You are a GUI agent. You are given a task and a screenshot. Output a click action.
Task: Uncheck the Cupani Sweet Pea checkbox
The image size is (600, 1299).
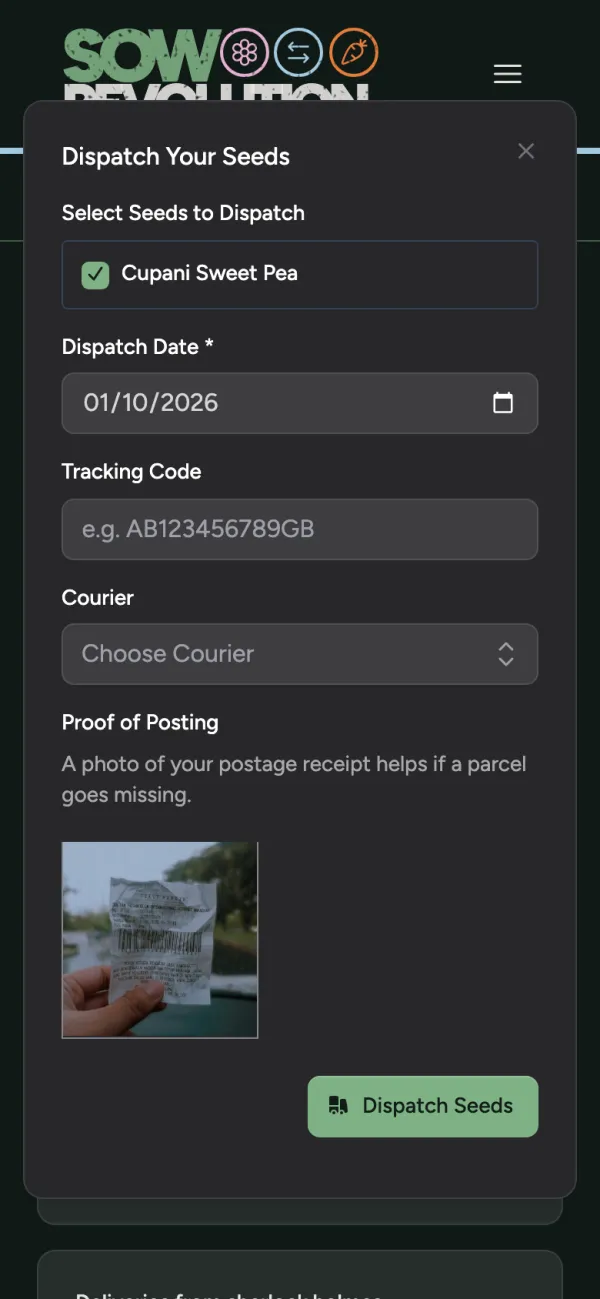pos(95,275)
